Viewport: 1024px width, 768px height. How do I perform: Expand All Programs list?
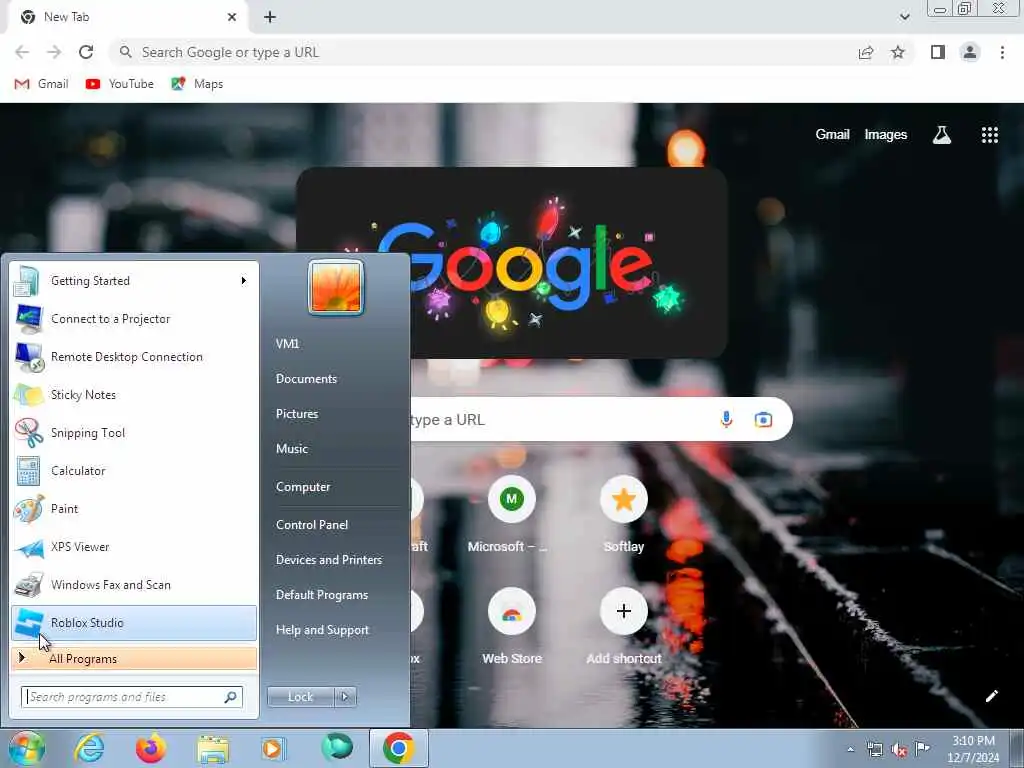point(134,659)
